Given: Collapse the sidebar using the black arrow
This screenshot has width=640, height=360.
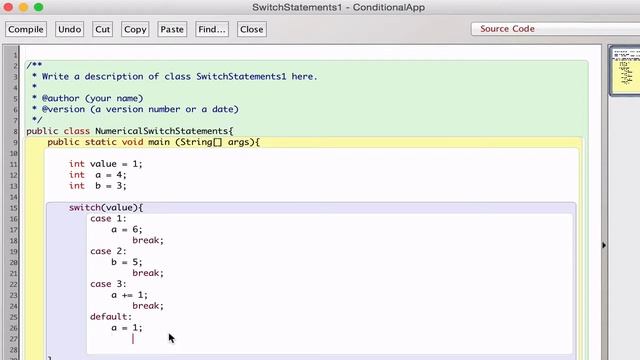Looking at the screenshot, I should (x=604, y=245).
